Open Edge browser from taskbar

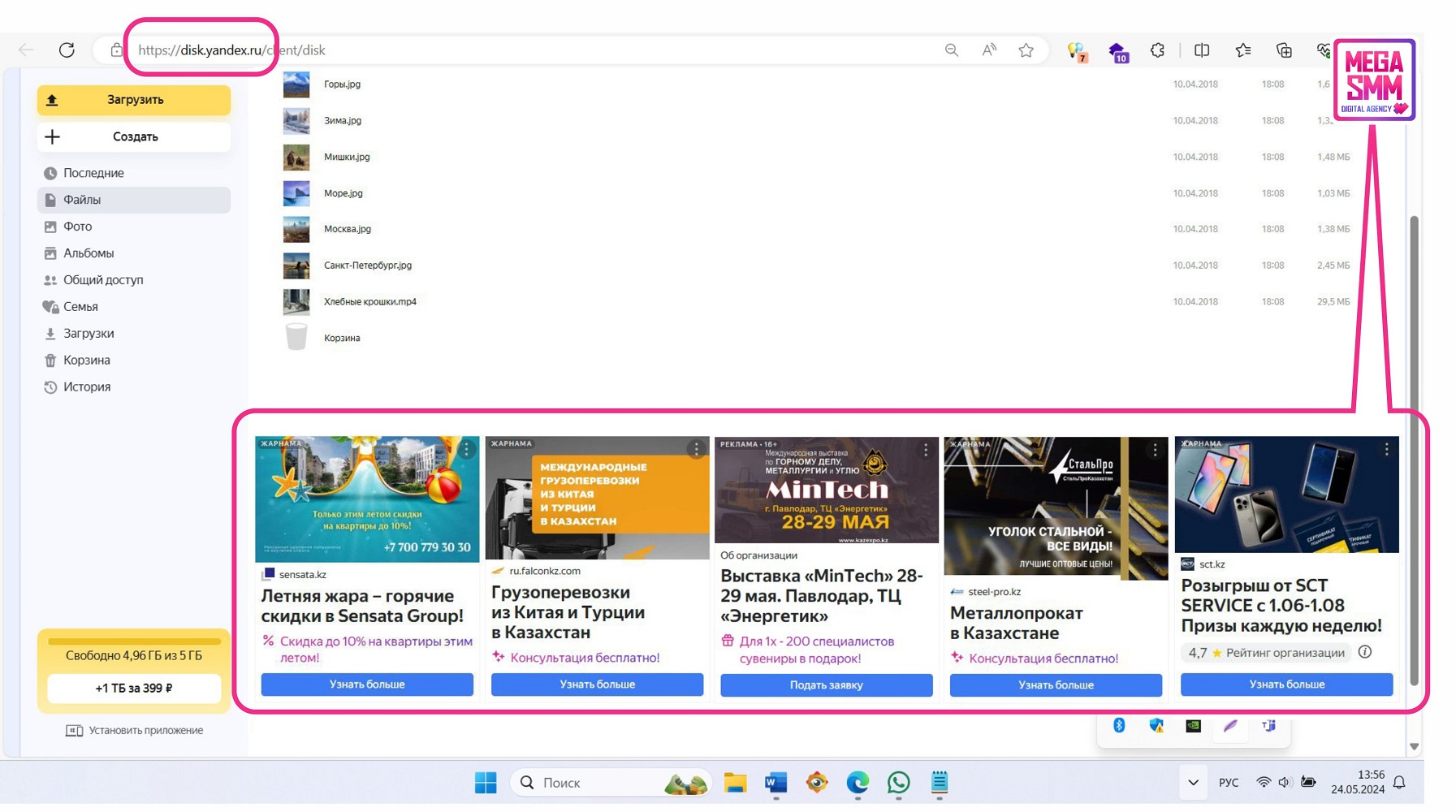point(858,783)
